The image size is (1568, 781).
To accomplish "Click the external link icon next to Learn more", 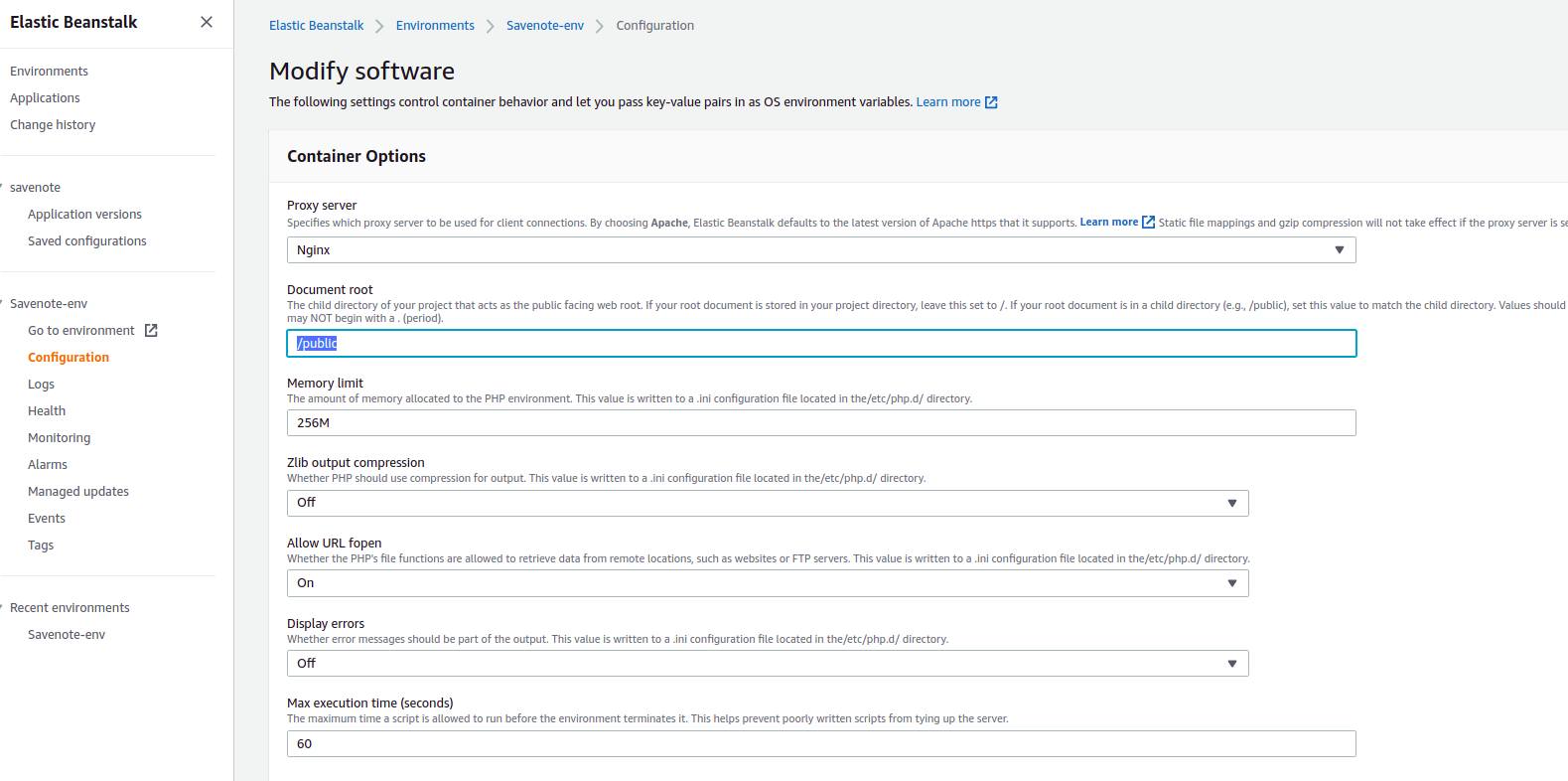I will 991,102.
